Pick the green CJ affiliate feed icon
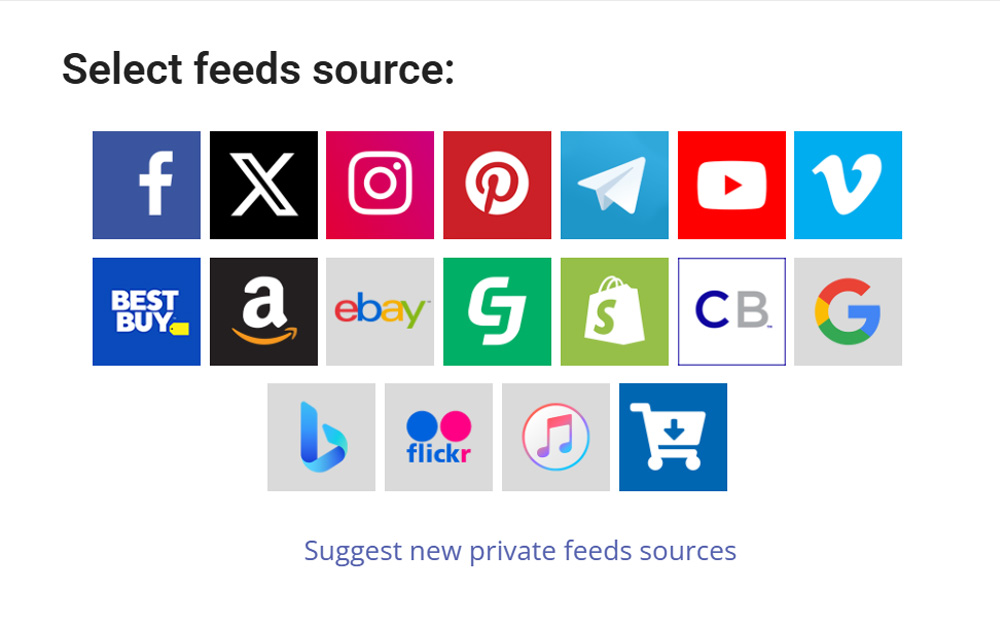The height and width of the screenshot is (627, 1000). [x=497, y=311]
